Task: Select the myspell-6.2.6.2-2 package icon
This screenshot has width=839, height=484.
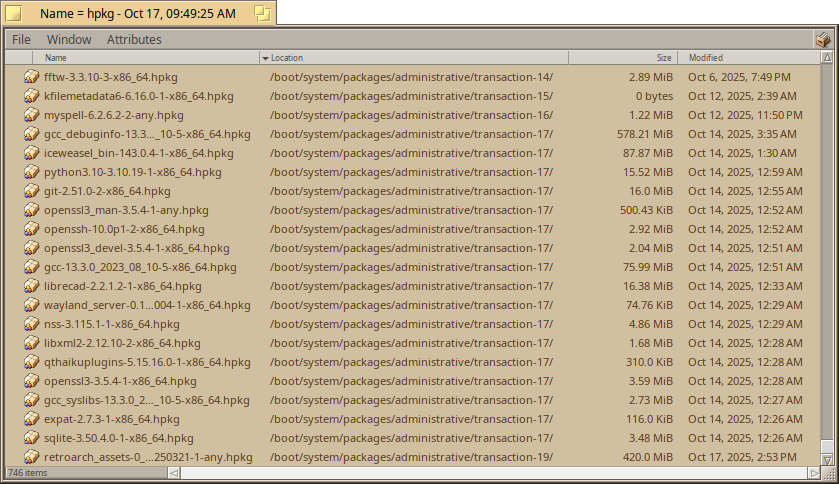Action: click(x=31, y=115)
